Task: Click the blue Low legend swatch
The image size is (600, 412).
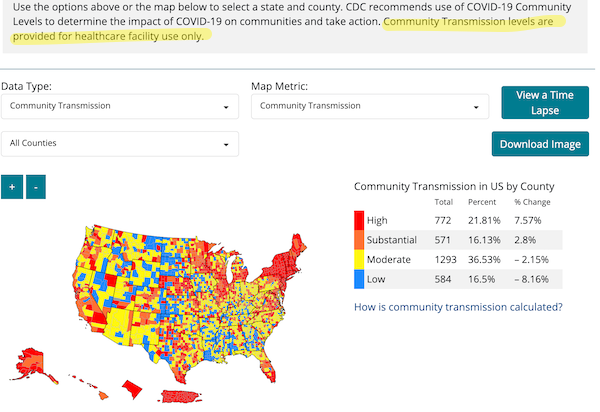Action: pyautogui.click(x=359, y=279)
